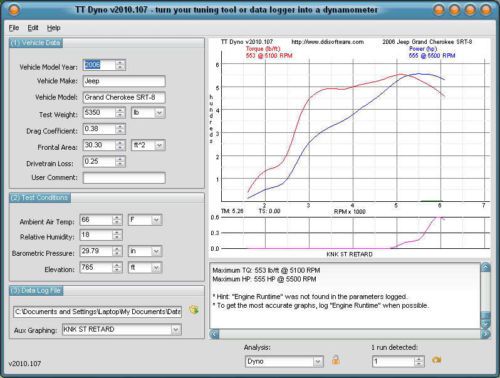Image resolution: width=500 pixels, height=378 pixels.
Task: Open the File menu
Action: point(14,28)
